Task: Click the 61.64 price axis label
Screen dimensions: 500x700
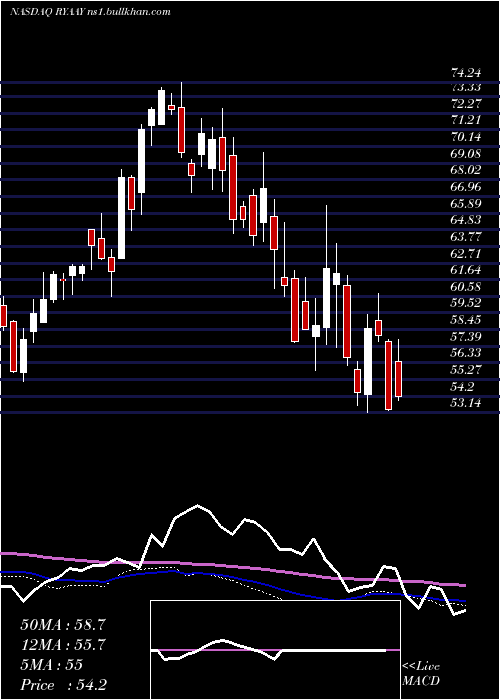Action: (466, 270)
